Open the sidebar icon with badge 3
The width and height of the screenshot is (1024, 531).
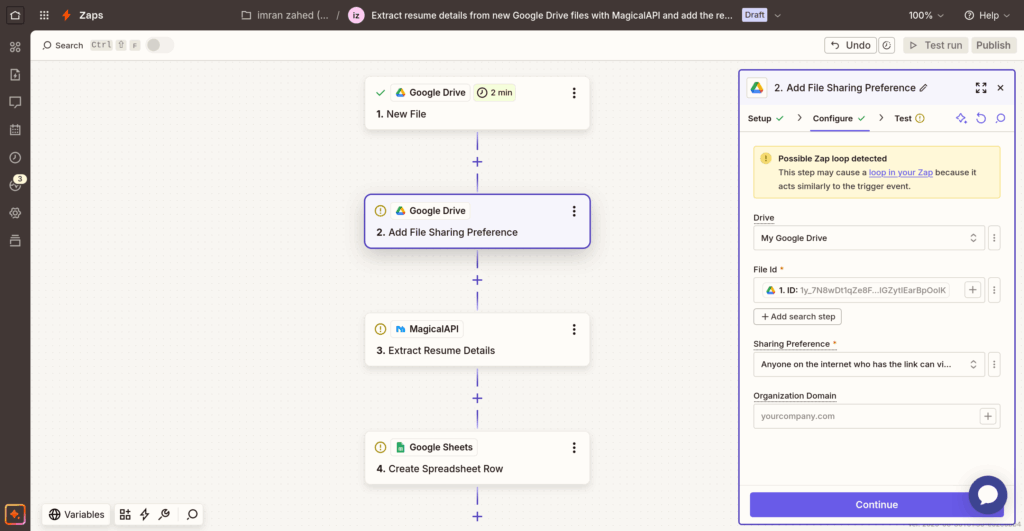click(x=16, y=185)
